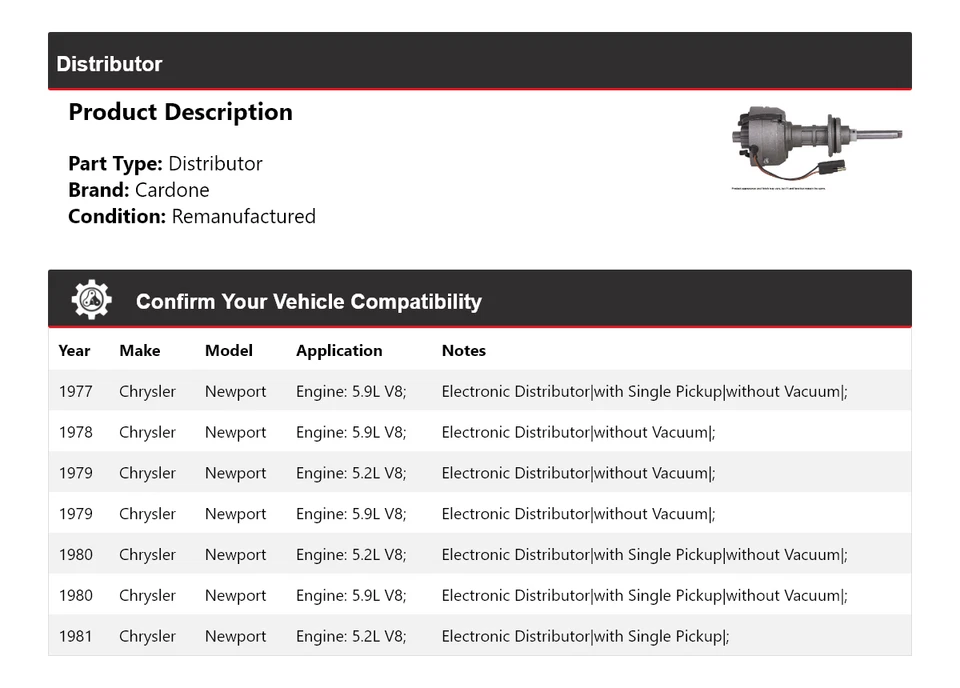Select the Condition: Remanufactured line
The width and height of the screenshot is (960, 688).
pyautogui.click(x=192, y=216)
